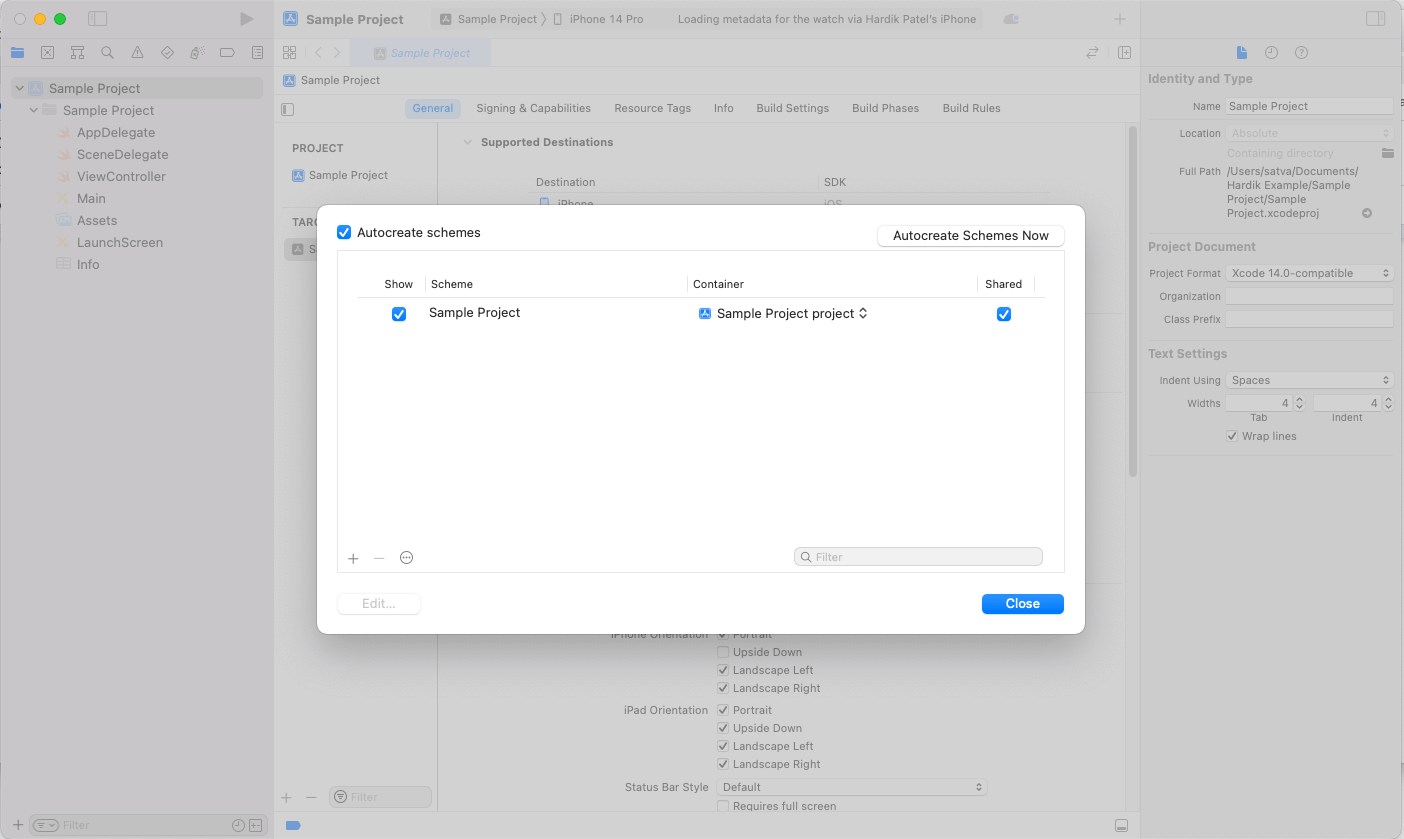Click the plus library button in toolbar
This screenshot has height=839, width=1404.
click(1120, 19)
